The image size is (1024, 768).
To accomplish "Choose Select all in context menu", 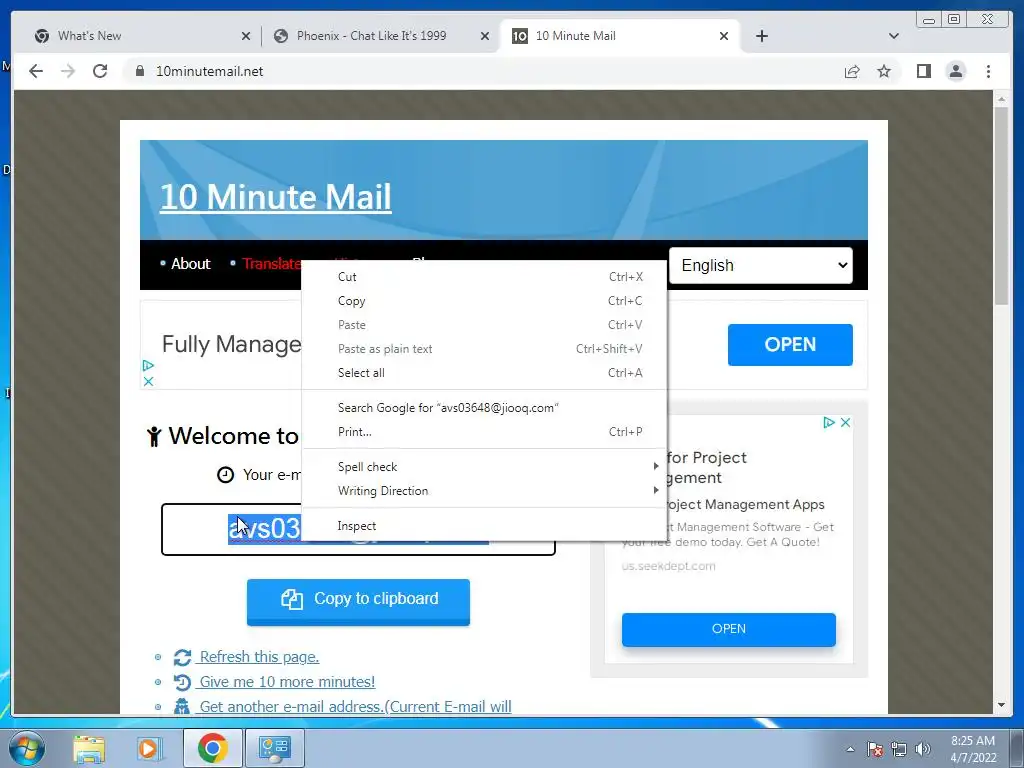I will [484, 373].
